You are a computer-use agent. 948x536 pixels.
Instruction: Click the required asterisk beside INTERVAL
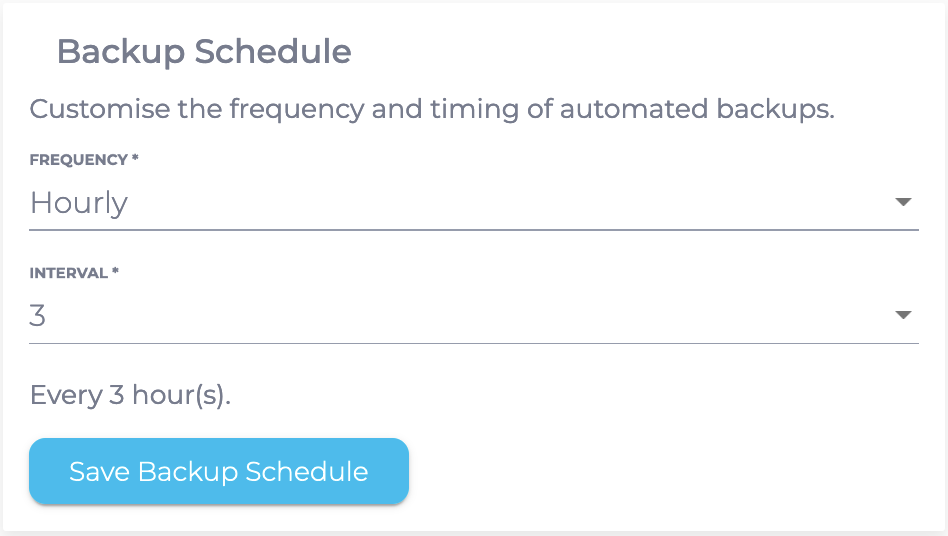[115, 272]
